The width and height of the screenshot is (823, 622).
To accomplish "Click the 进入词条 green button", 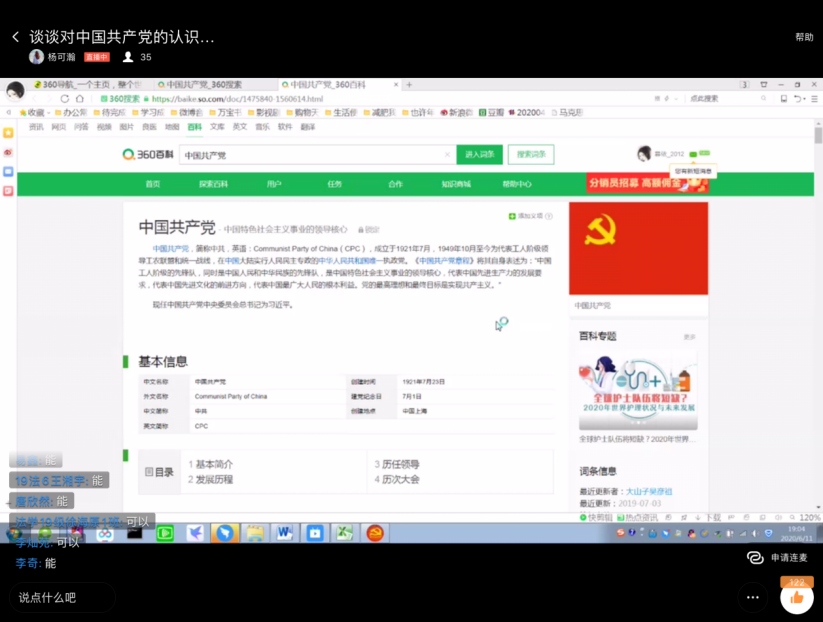I will click(x=479, y=155).
